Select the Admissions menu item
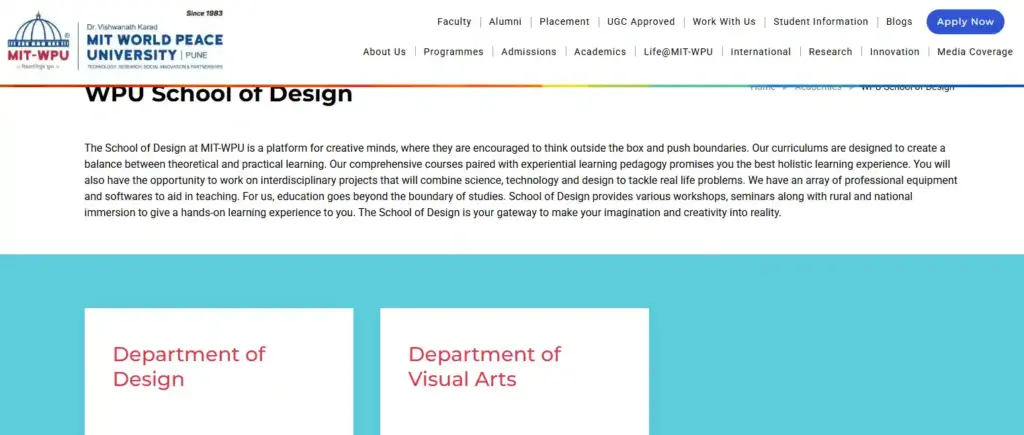Viewport: 1024px width, 435px height. tap(529, 52)
